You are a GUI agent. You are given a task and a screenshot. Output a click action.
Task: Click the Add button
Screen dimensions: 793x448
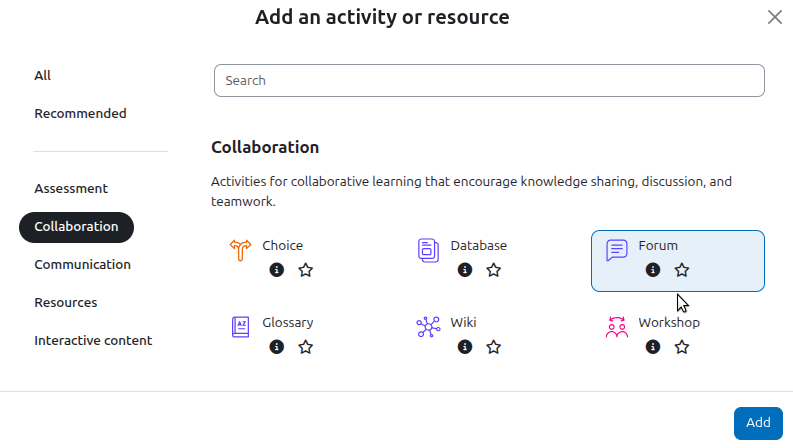758,423
